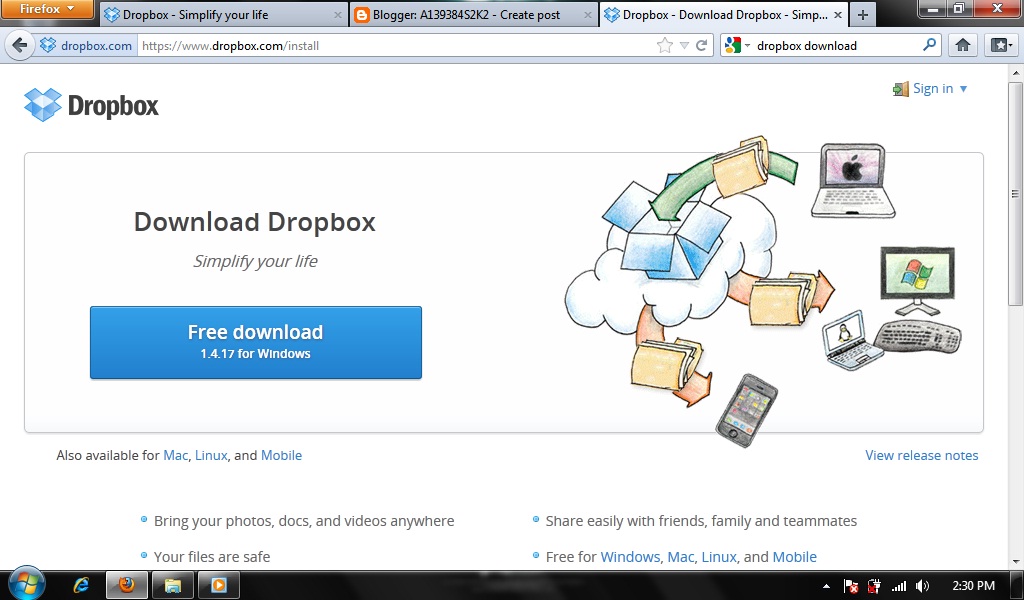Click the Firefox taskbar icon
Viewport: 1024px width, 600px height.
pos(127,585)
